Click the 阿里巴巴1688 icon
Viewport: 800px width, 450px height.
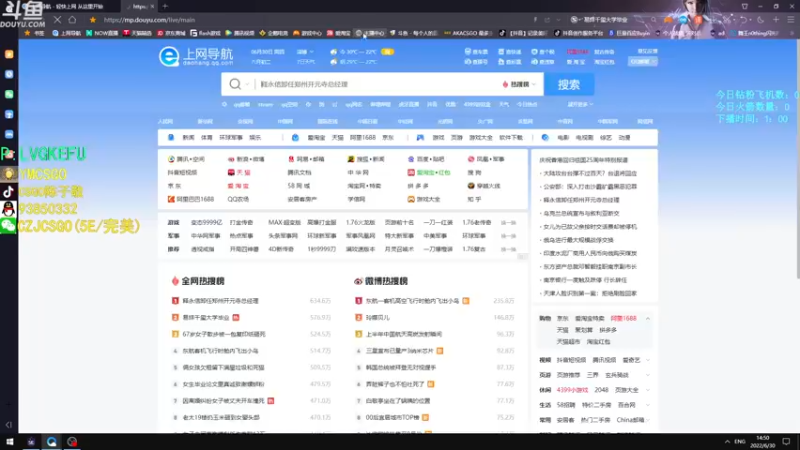(171, 199)
